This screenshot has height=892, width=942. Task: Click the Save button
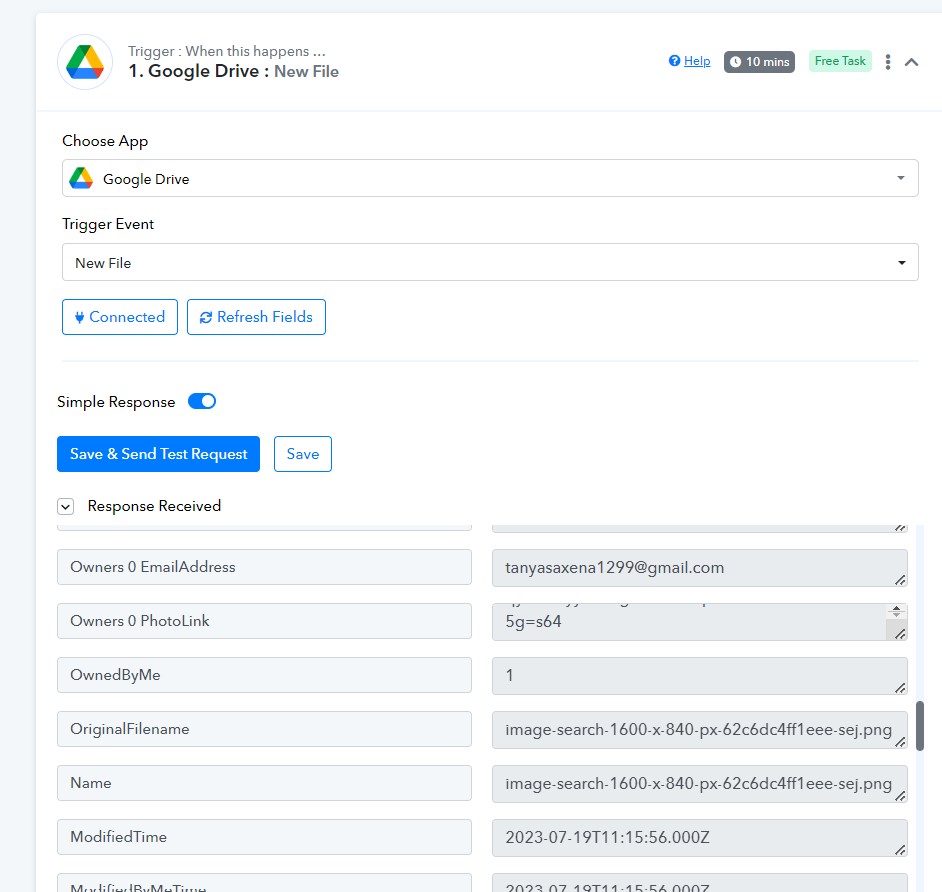(x=303, y=454)
